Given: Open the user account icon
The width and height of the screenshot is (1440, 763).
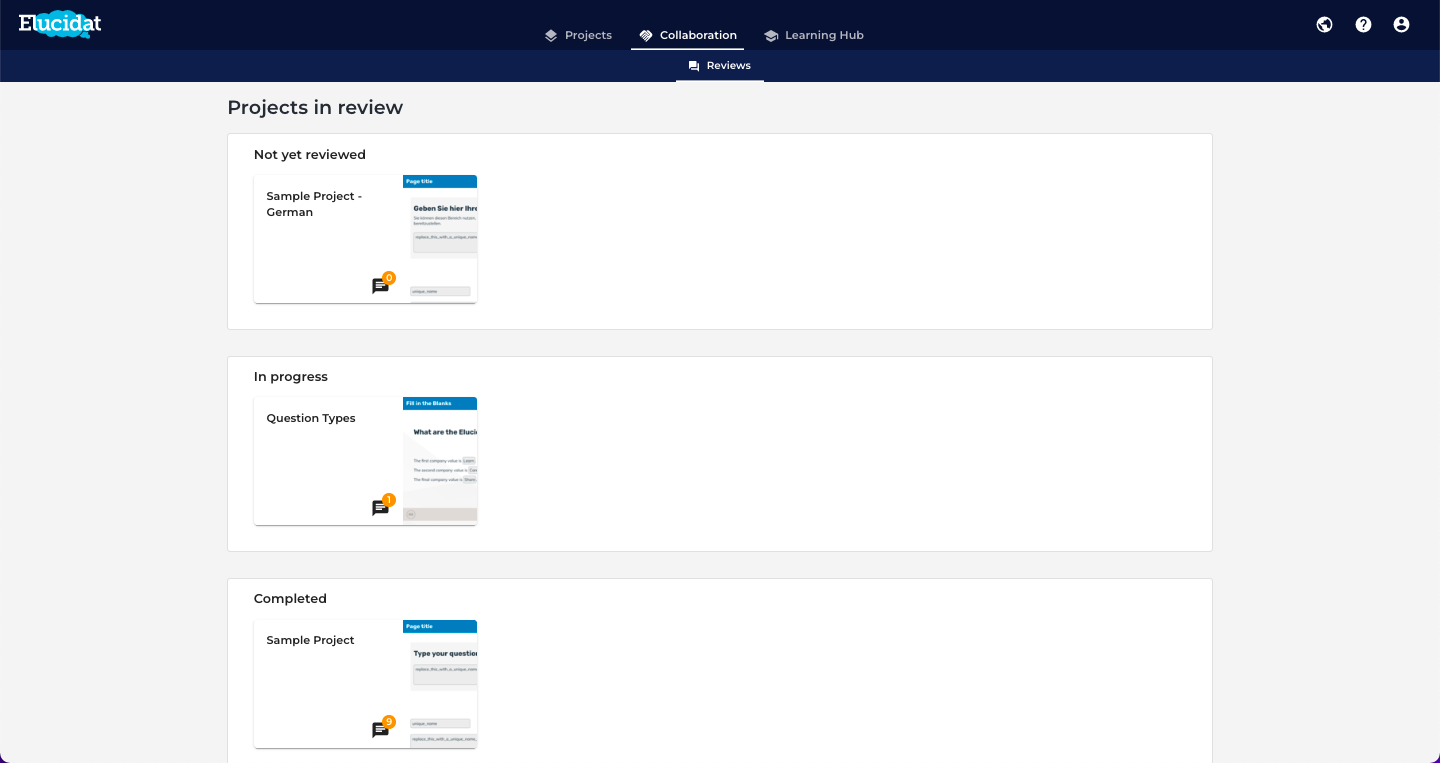Looking at the screenshot, I should click(1401, 25).
